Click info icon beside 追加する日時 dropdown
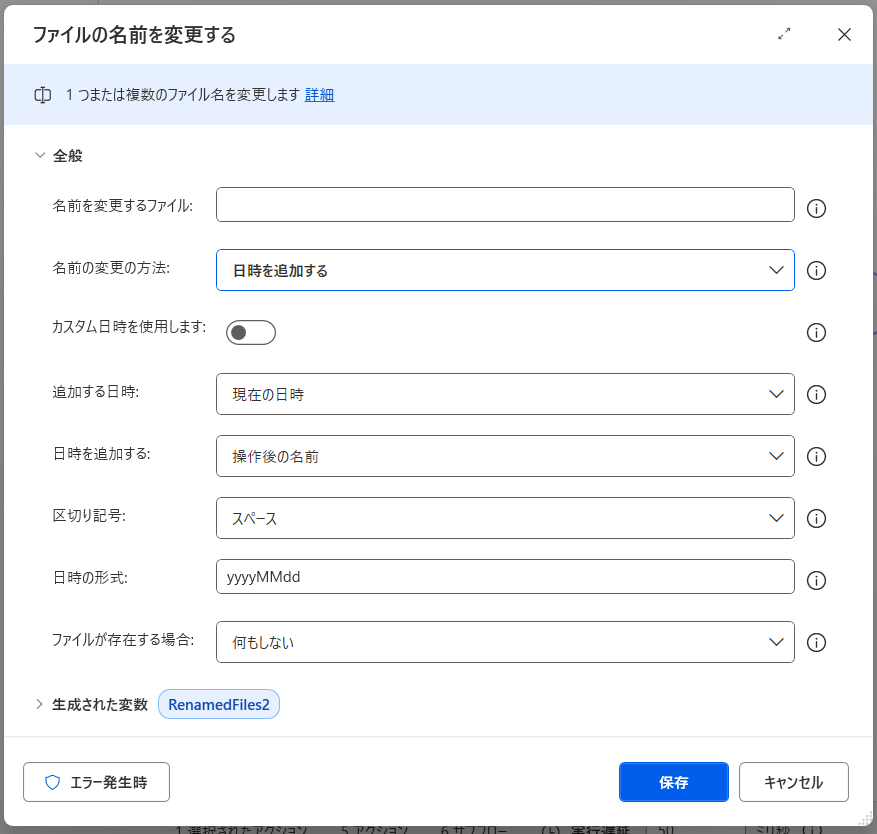The height and width of the screenshot is (834, 877). tap(816, 395)
